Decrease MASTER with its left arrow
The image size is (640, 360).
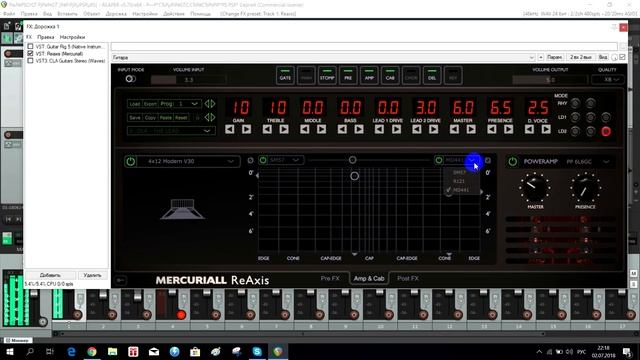click(455, 129)
